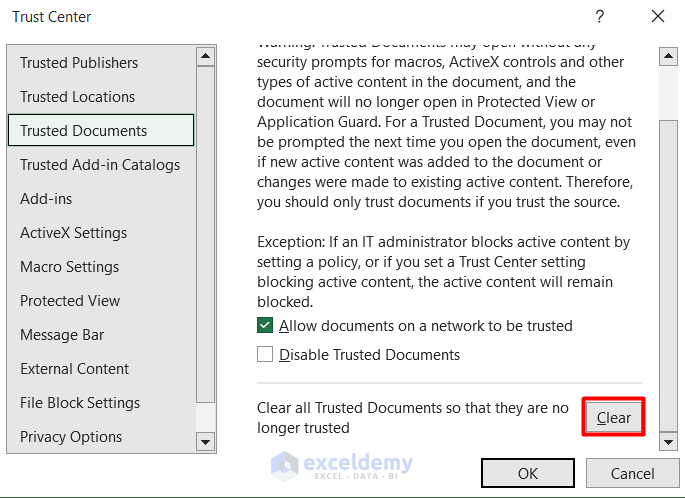Switch to Macro Settings

point(69,267)
